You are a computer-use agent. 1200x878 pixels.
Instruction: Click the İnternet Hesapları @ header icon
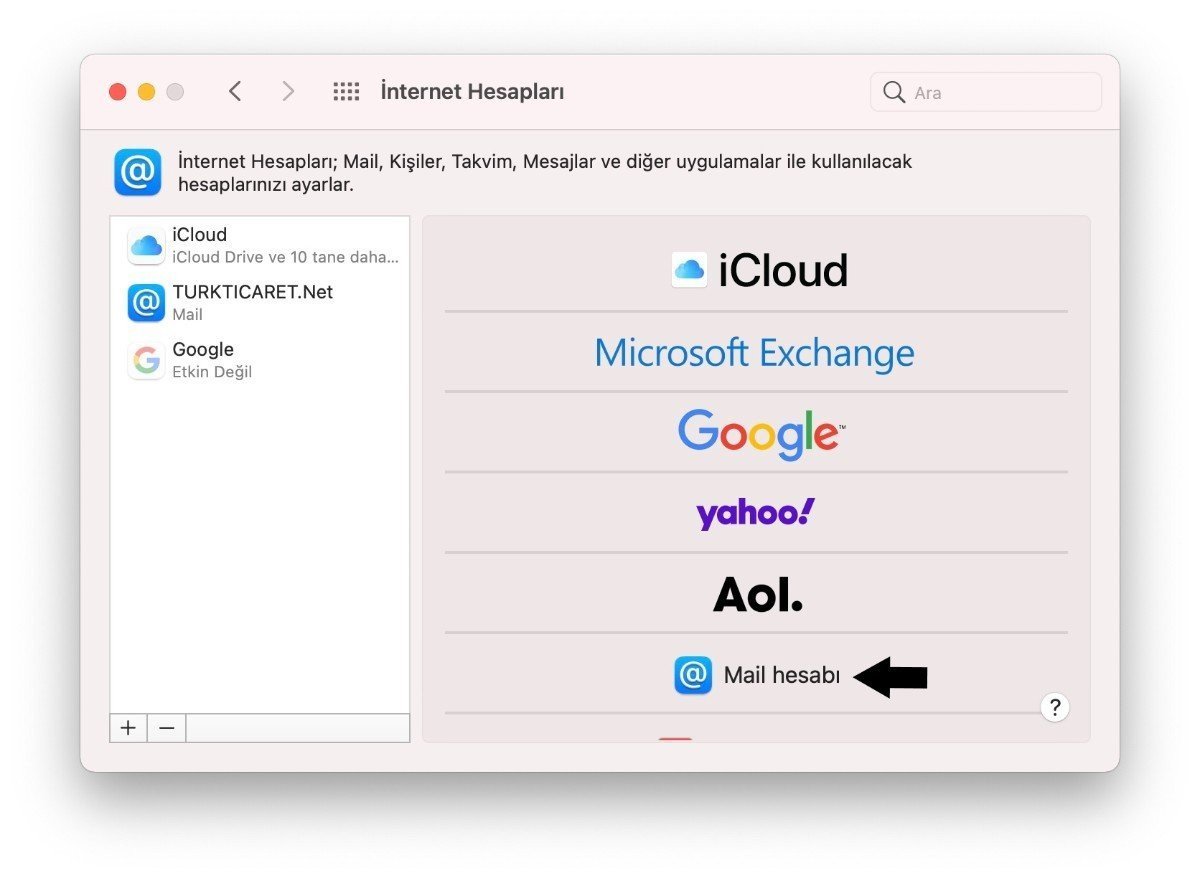pyautogui.click(x=137, y=172)
